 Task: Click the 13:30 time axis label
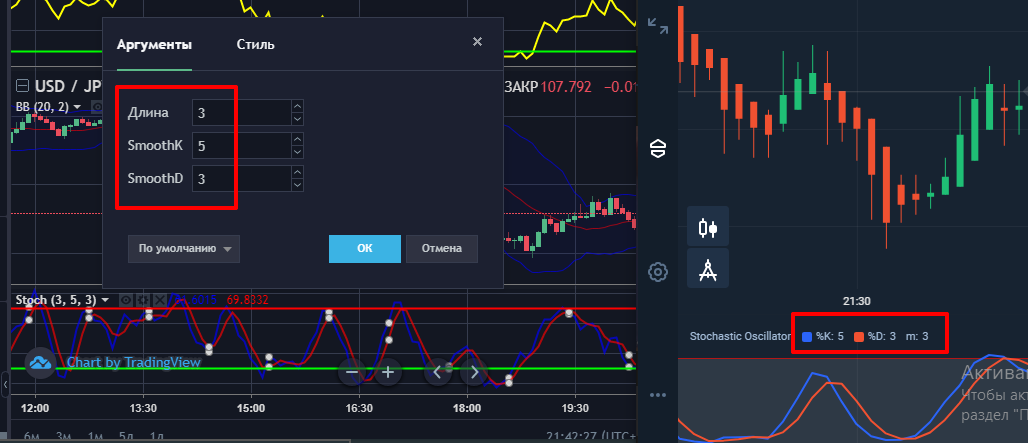click(x=143, y=408)
